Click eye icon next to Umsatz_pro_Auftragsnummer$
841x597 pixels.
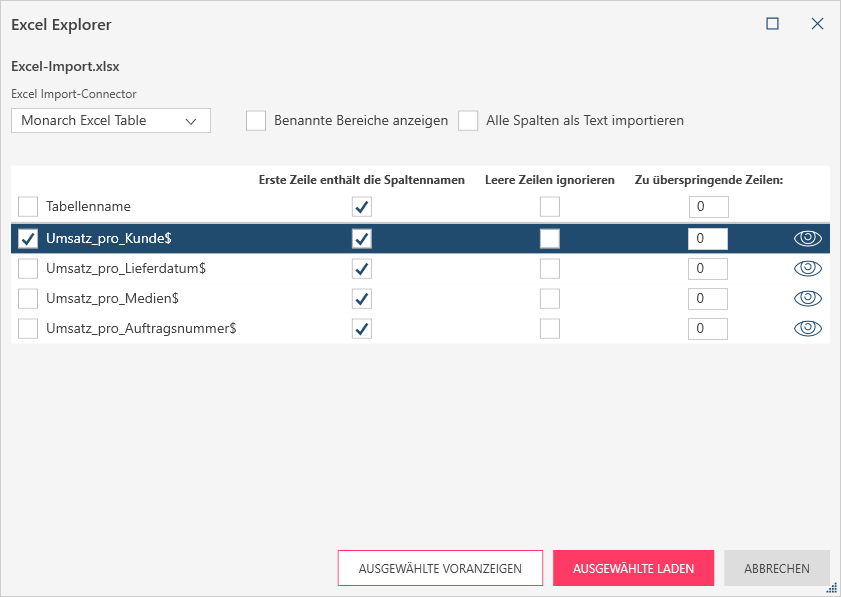click(807, 328)
